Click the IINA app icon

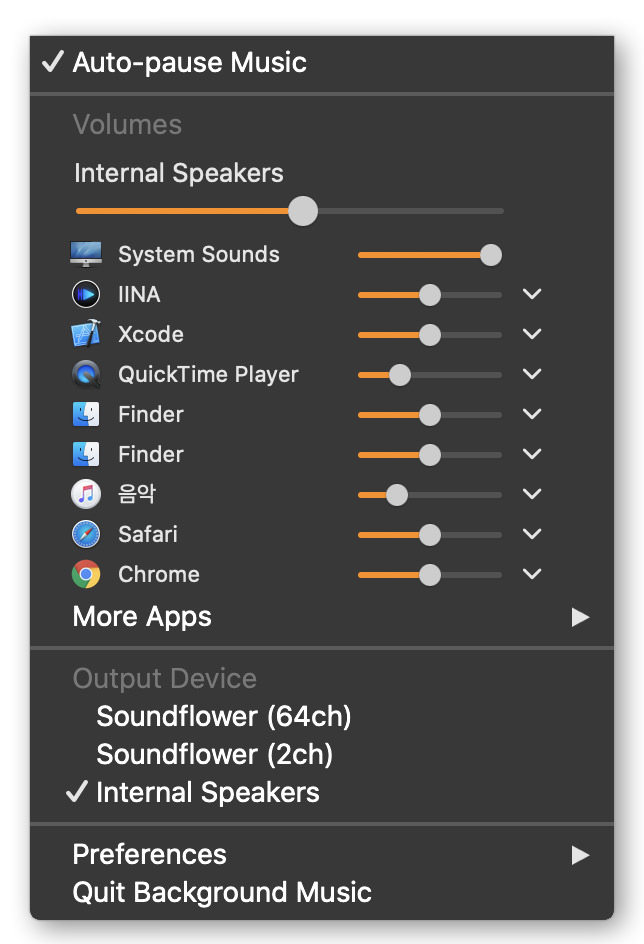click(x=86, y=294)
